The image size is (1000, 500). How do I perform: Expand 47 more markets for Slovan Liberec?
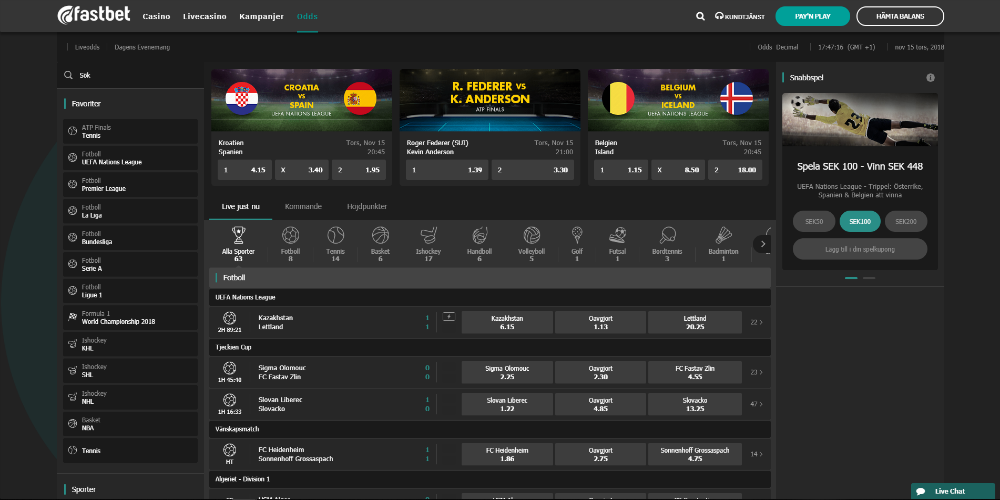click(756, 404)
